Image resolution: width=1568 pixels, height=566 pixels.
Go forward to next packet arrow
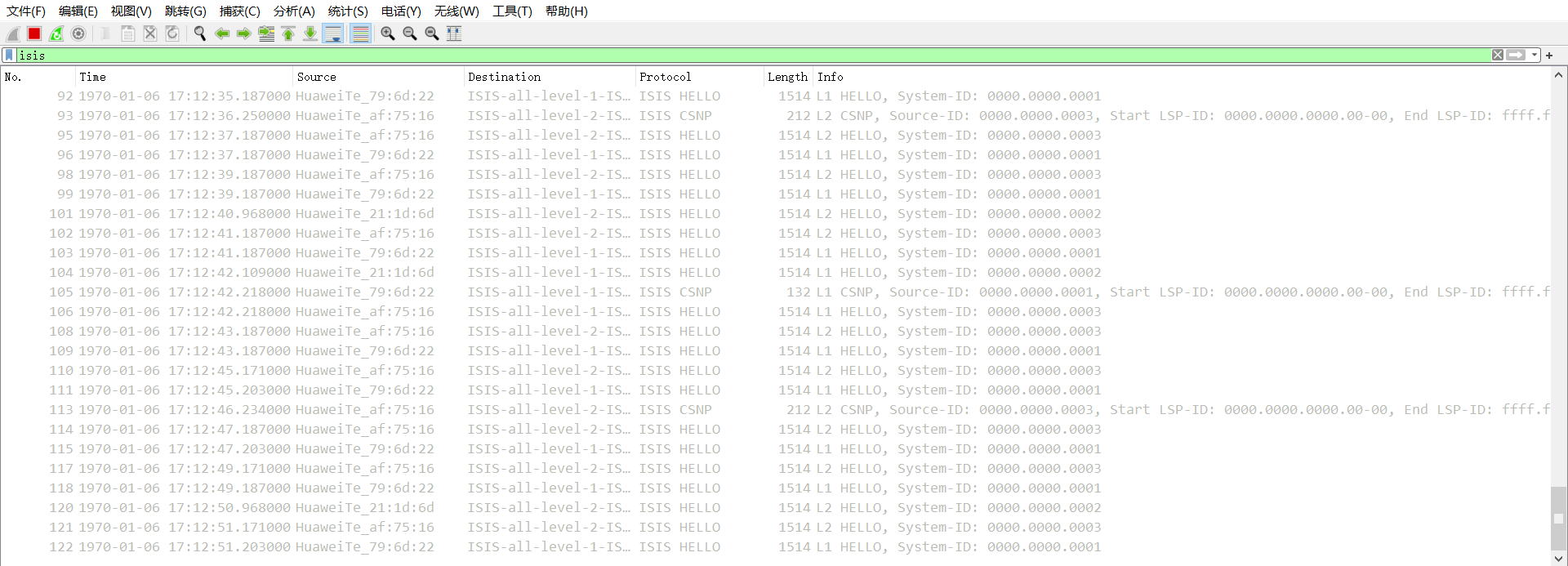[x=244, y=33]
